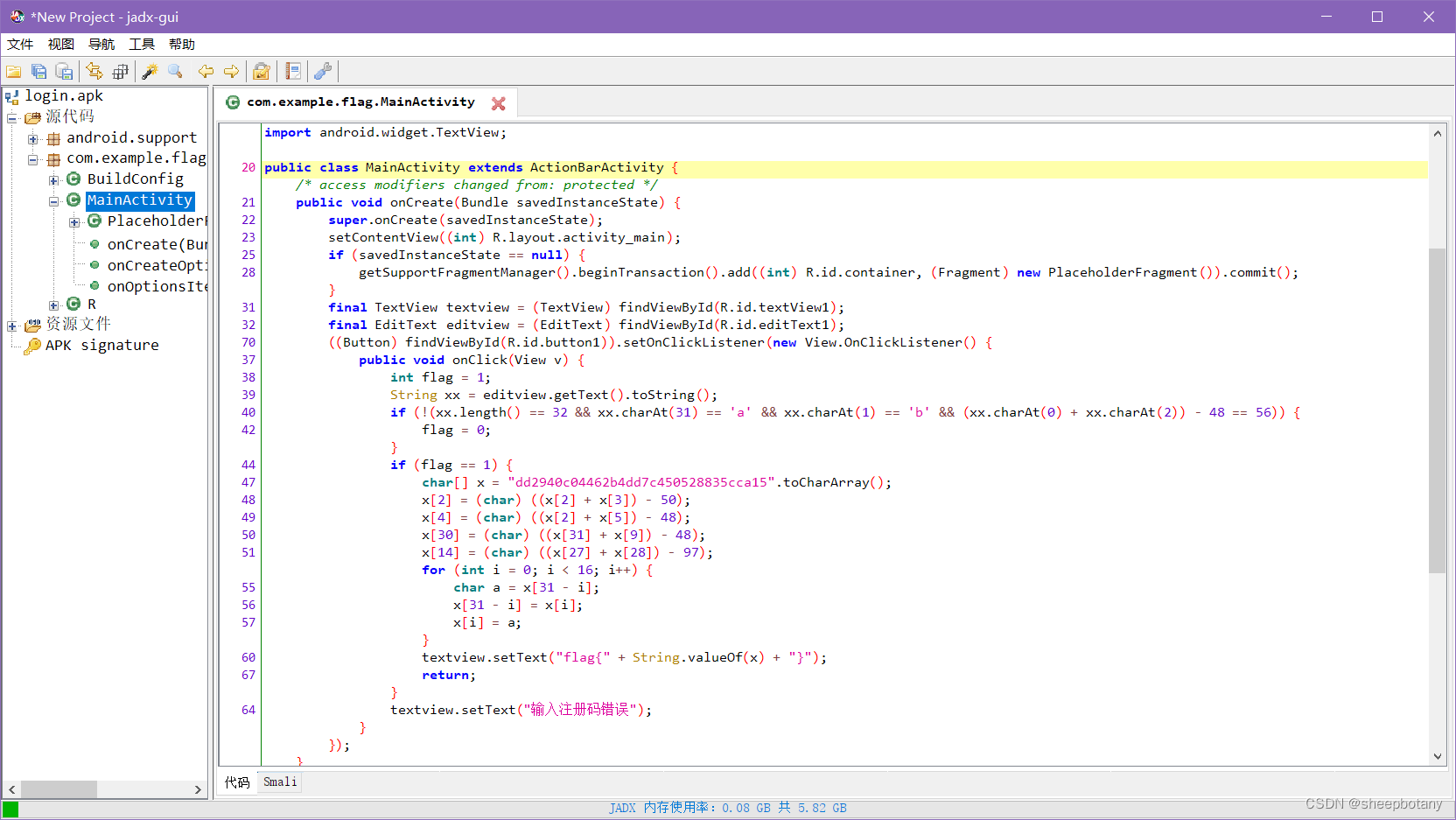Viewport: 1456px width, 820px height.
Task: Click the login.apk root icon
Action: click(x=12, y=96)
